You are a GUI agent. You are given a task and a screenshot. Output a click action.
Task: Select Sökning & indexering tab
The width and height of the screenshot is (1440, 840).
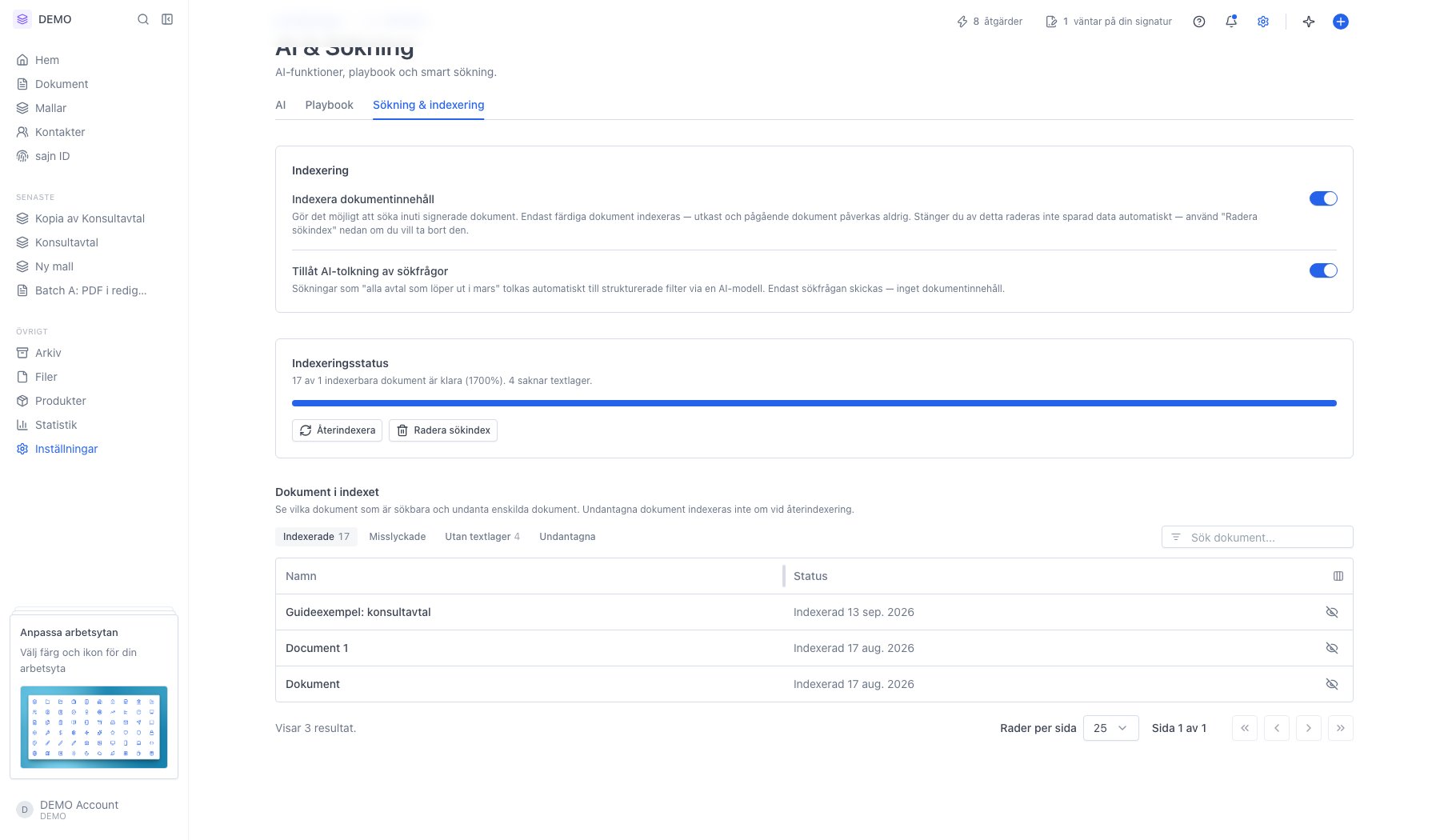[x=428, y=105]
